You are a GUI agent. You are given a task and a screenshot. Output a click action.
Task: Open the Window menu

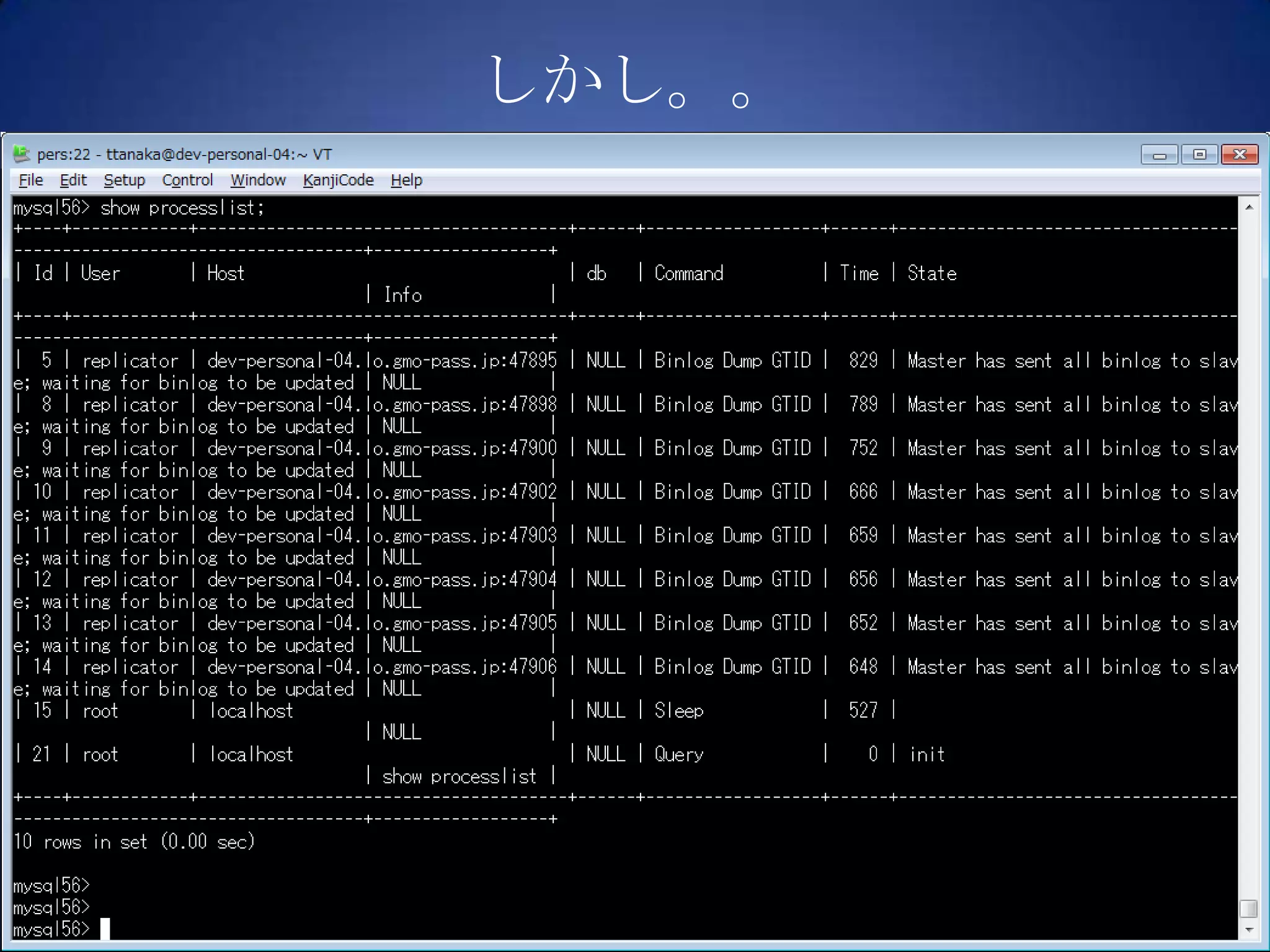(x=258, y=180)
